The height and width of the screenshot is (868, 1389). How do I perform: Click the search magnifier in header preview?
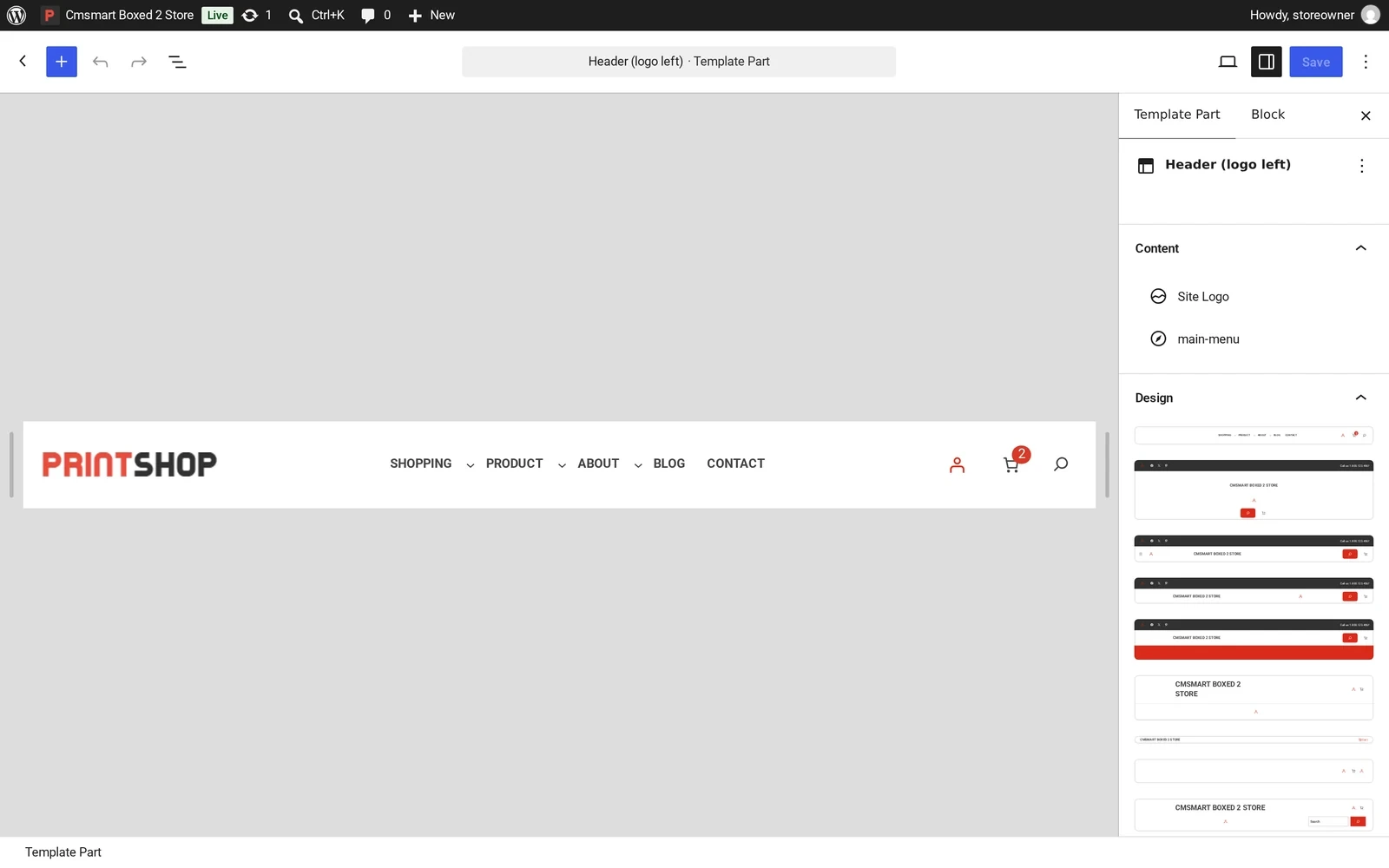click(x=1061, y=464)
